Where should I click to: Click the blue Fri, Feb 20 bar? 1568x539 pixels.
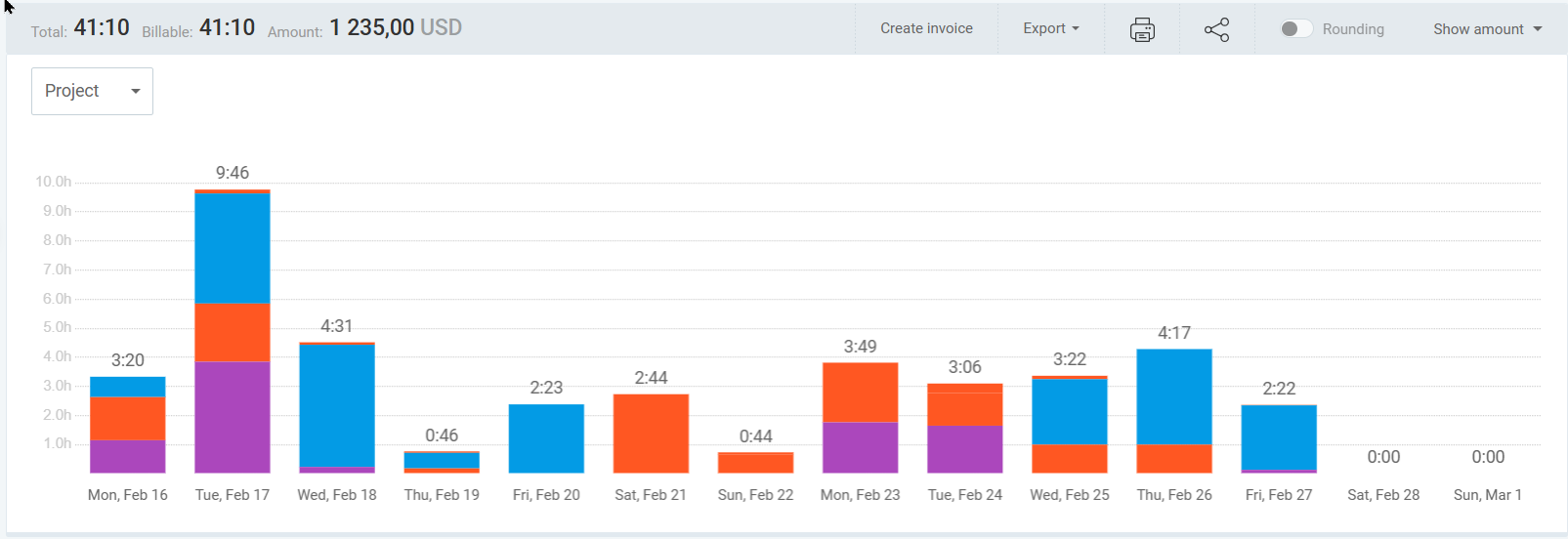coord(546,438)
